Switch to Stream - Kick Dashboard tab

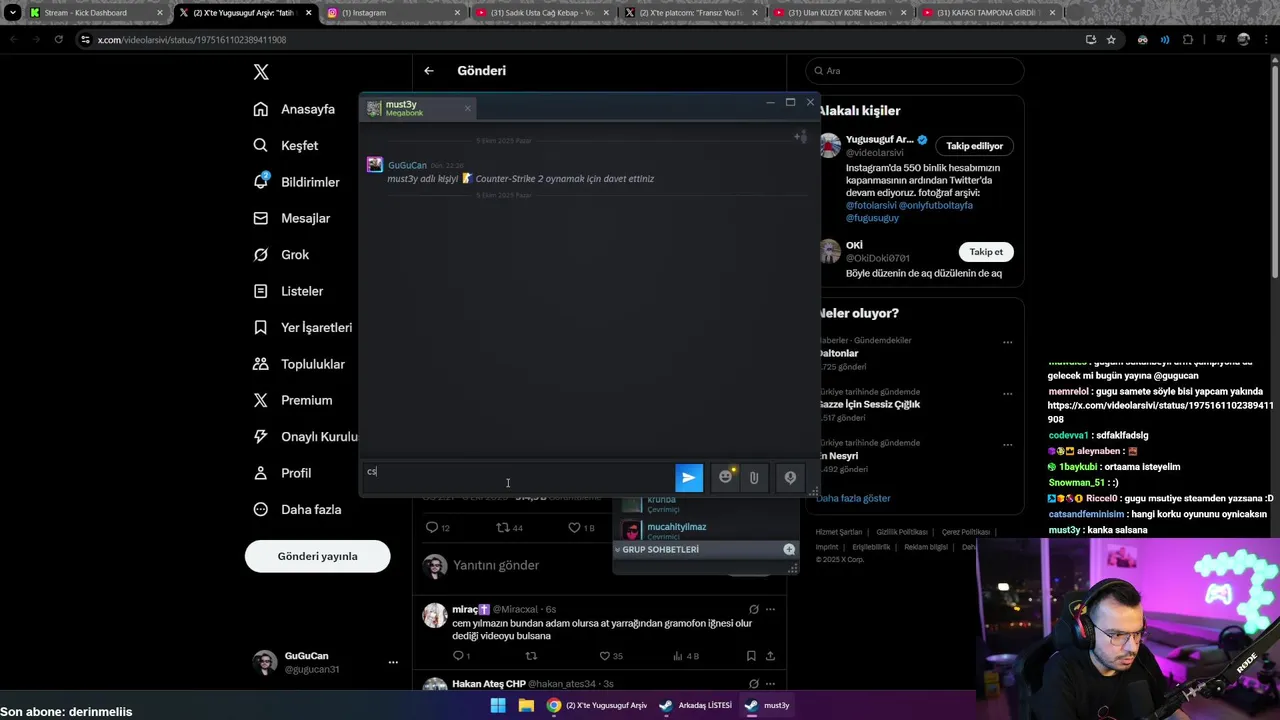click(x=95, y=13)
